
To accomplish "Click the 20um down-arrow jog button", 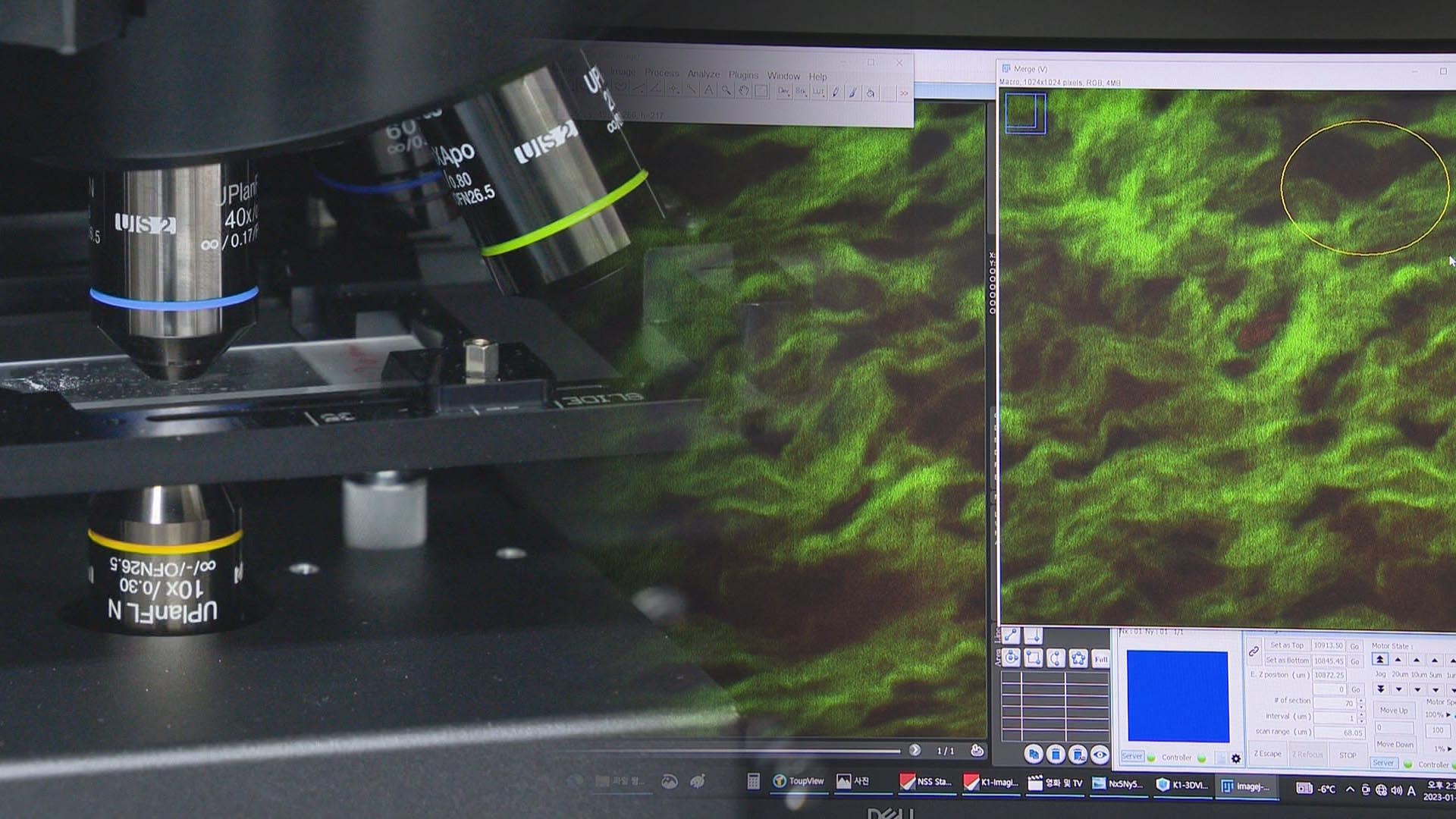I will (x=1398, y=689).
